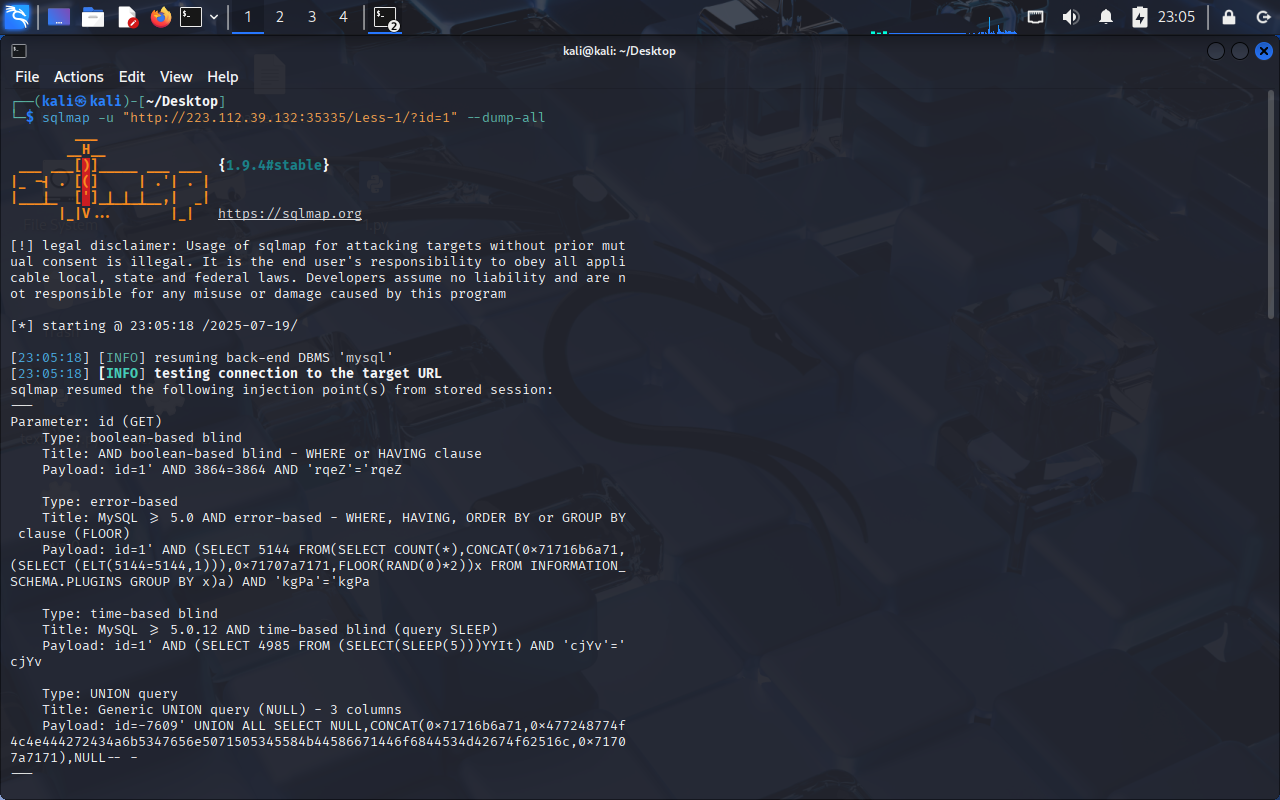The width and height of the screenshot is (1280, 800).
Task: Open the Actions menu
Action: click(x=79, y=77)
